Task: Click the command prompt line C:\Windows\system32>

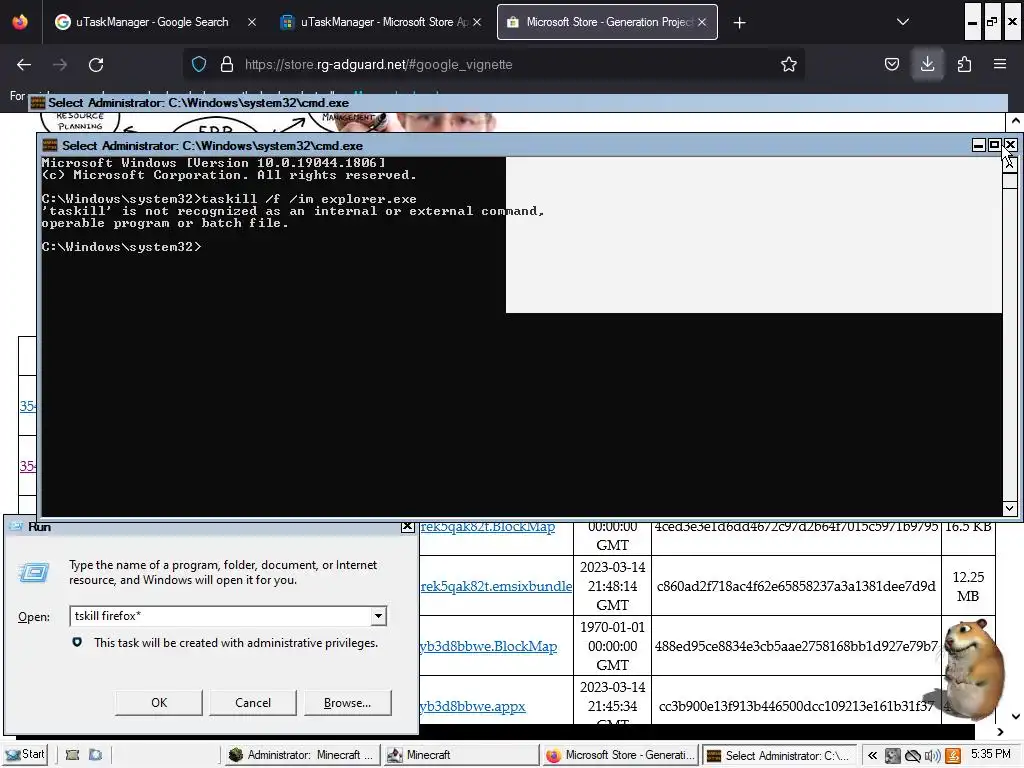Action: [x=121, y=247]
